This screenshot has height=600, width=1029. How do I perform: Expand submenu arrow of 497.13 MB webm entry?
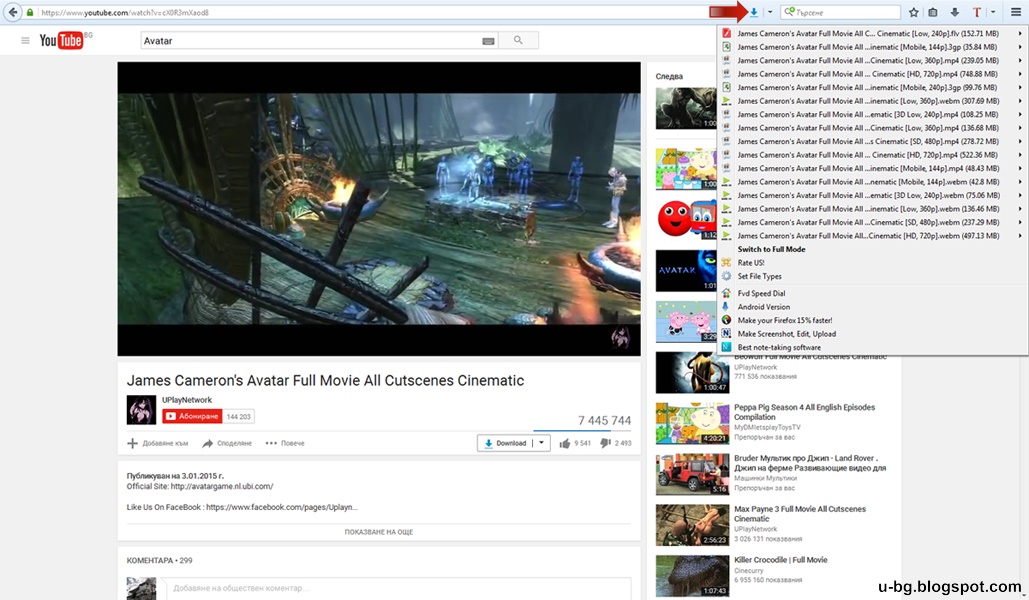point(1020,236)
